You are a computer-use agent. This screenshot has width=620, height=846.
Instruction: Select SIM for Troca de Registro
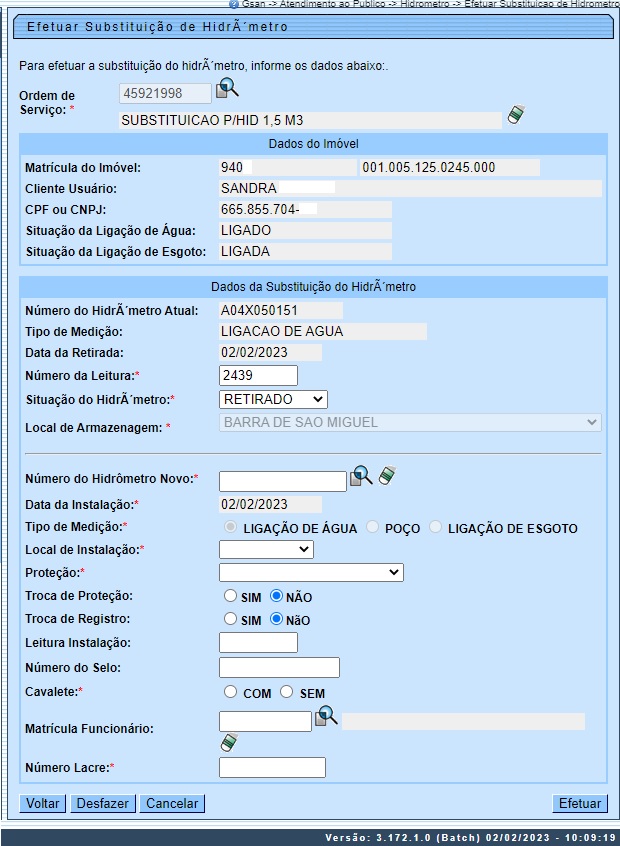pyautogui.click(x=231, y=619)
